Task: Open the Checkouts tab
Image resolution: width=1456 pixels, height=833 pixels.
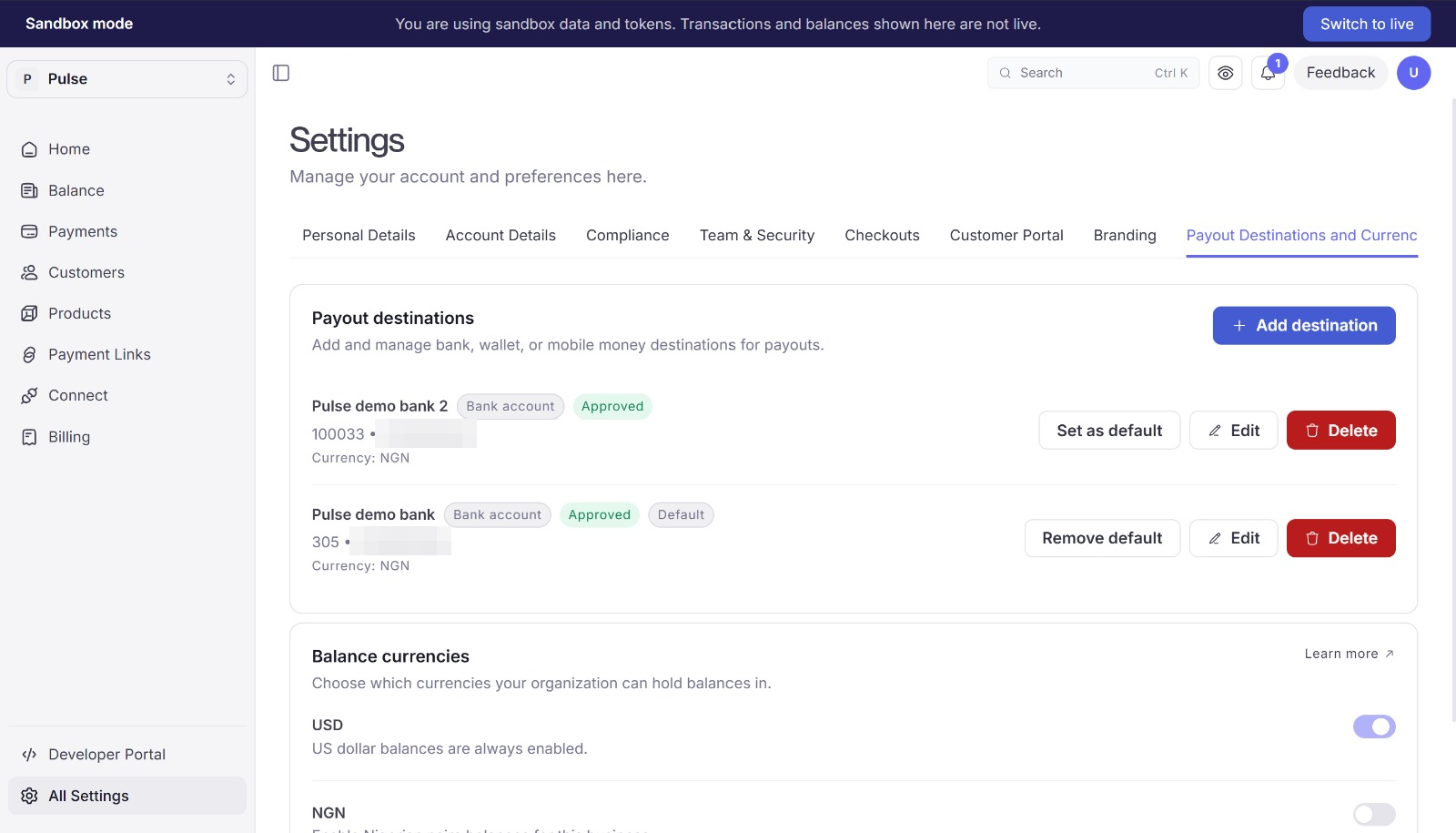Action: click(882, 235)
